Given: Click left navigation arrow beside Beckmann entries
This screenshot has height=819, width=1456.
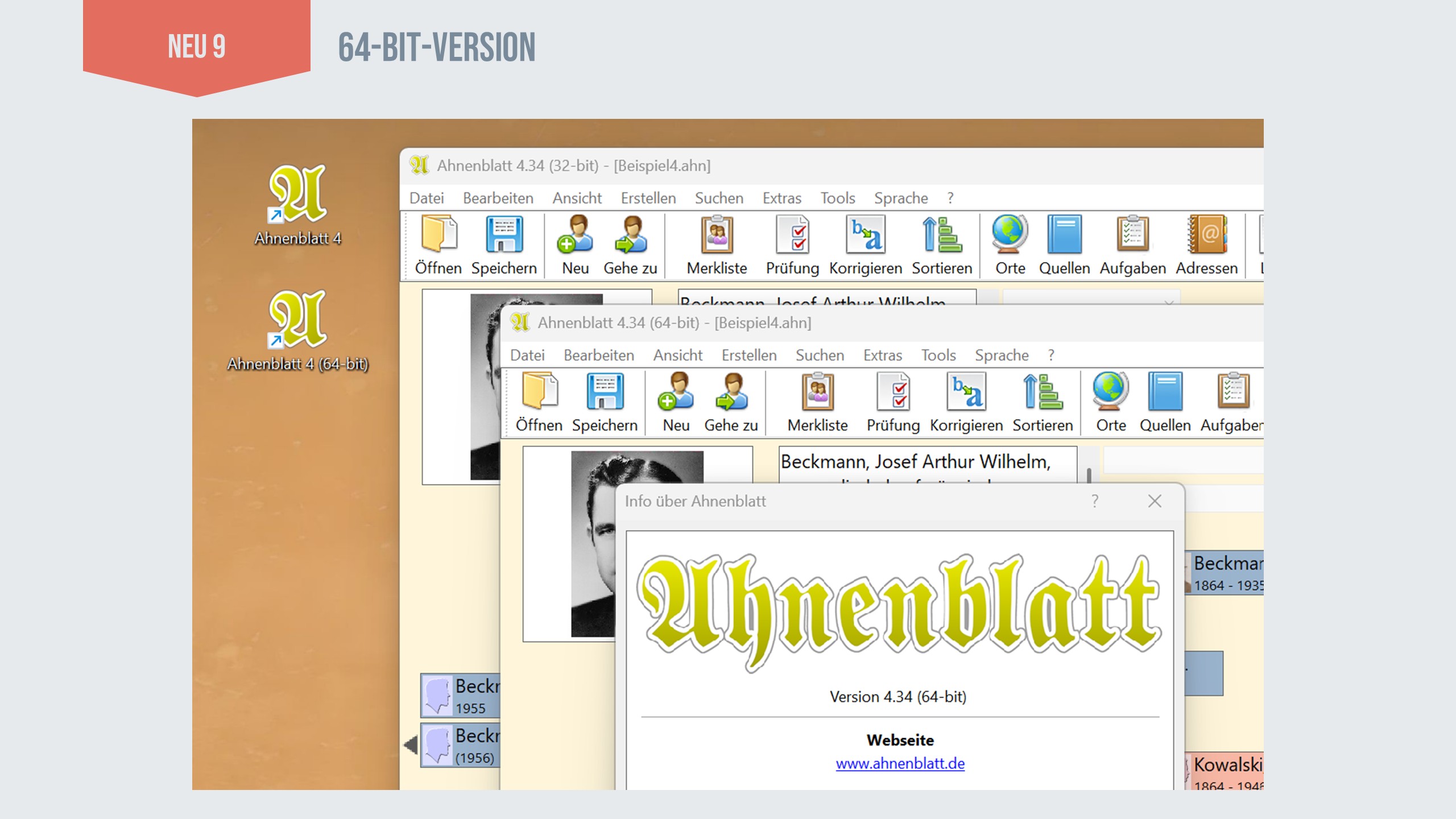Looking at the screenshot, I should coord(411,744).
